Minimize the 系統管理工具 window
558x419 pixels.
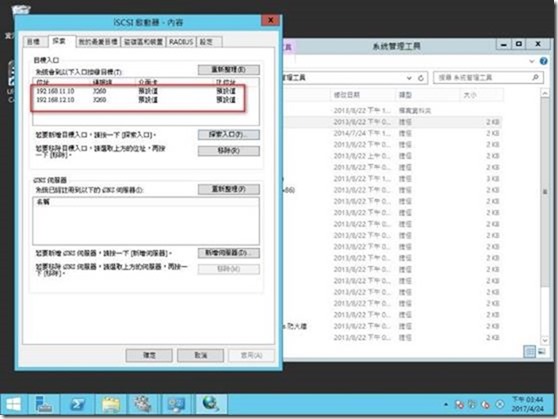coord(504,44)
